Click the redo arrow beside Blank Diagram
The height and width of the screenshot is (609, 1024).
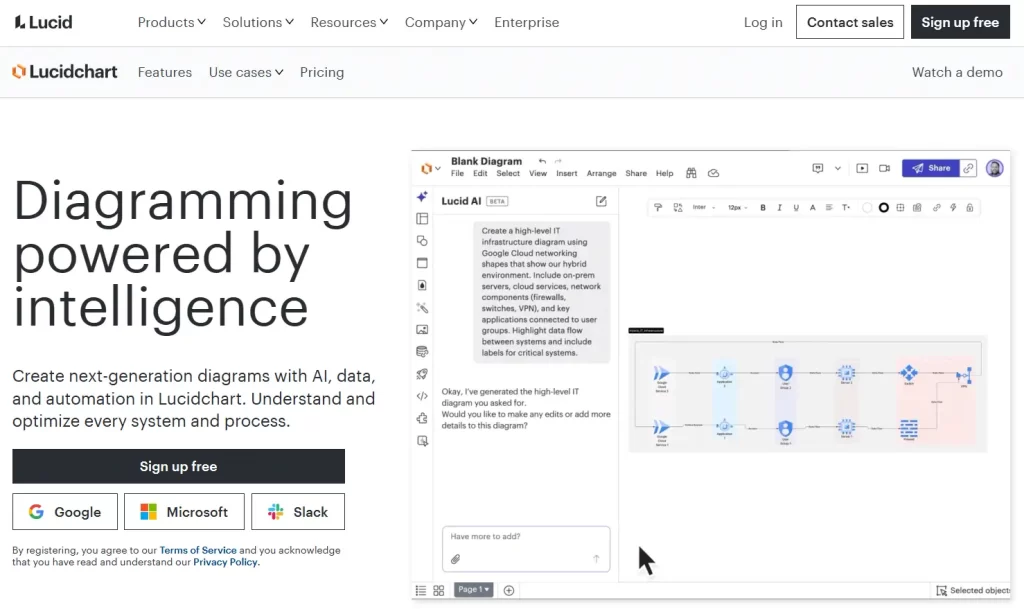click(x=558, y=161)
